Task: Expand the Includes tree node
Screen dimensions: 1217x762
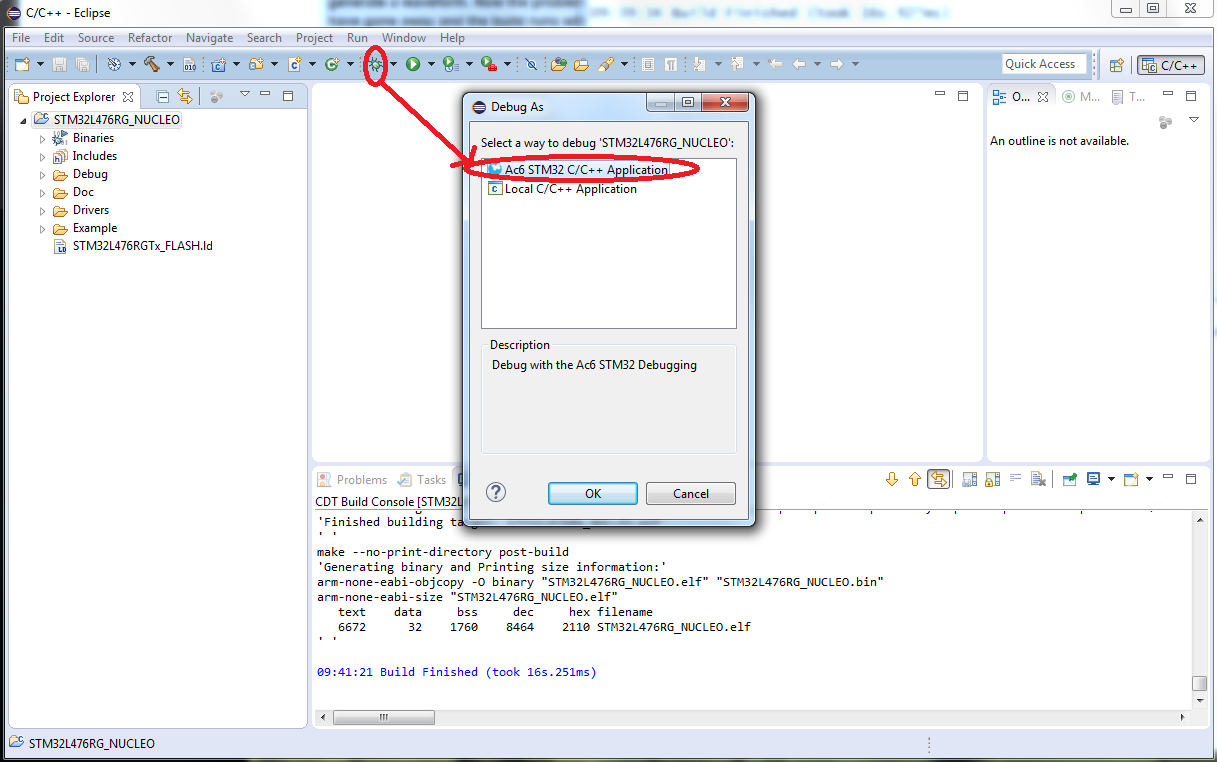Action: tap(42, 156)
